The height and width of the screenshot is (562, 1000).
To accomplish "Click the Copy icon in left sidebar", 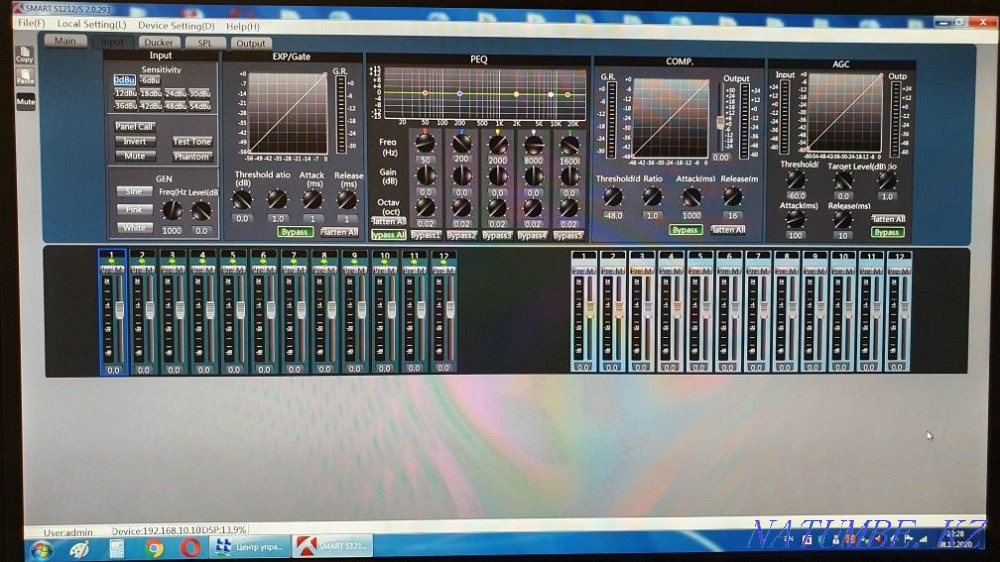I will pyautogui.click(x=25, y=54).
